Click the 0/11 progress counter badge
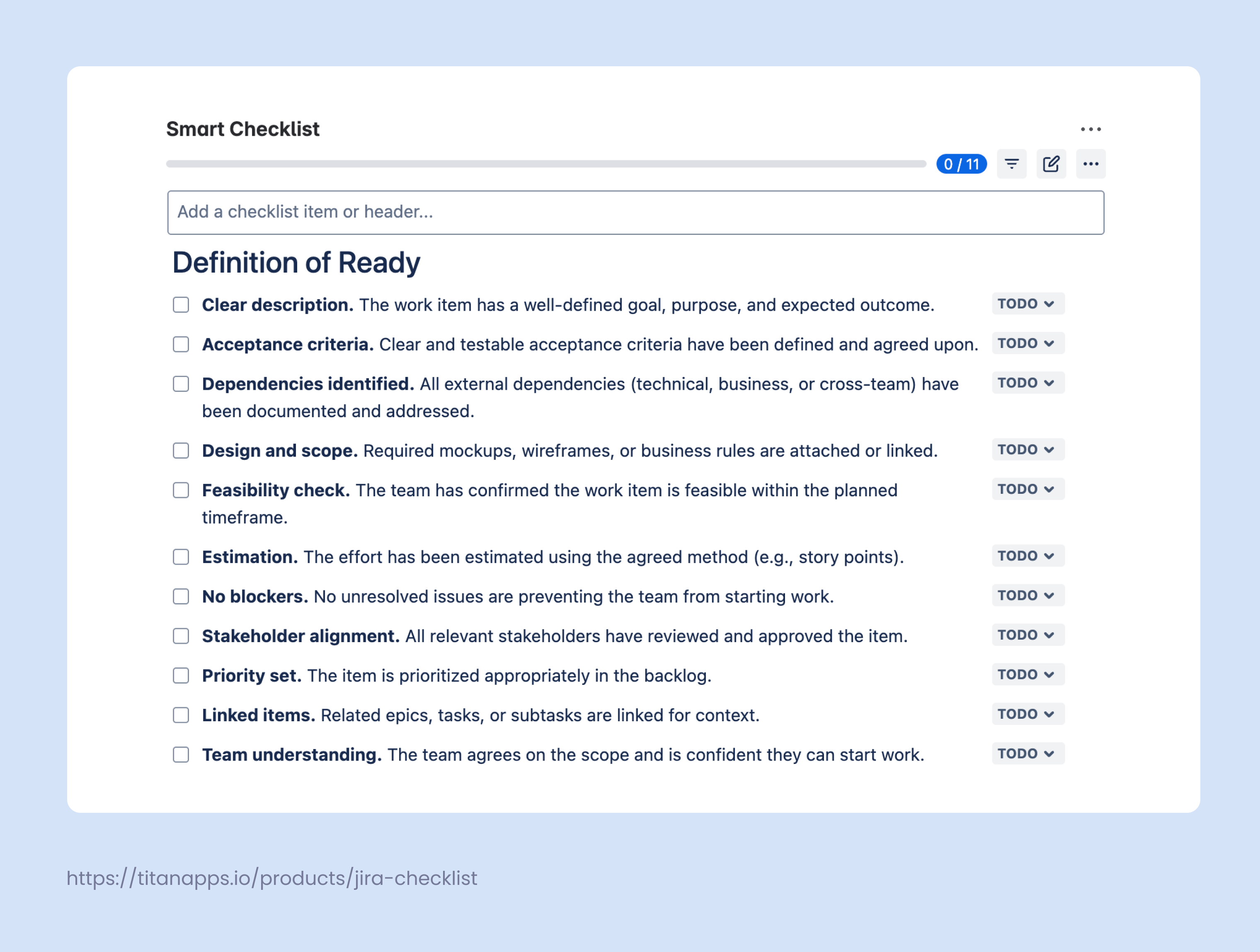The height and width of the screenshot is (952, 1260). 962,164
